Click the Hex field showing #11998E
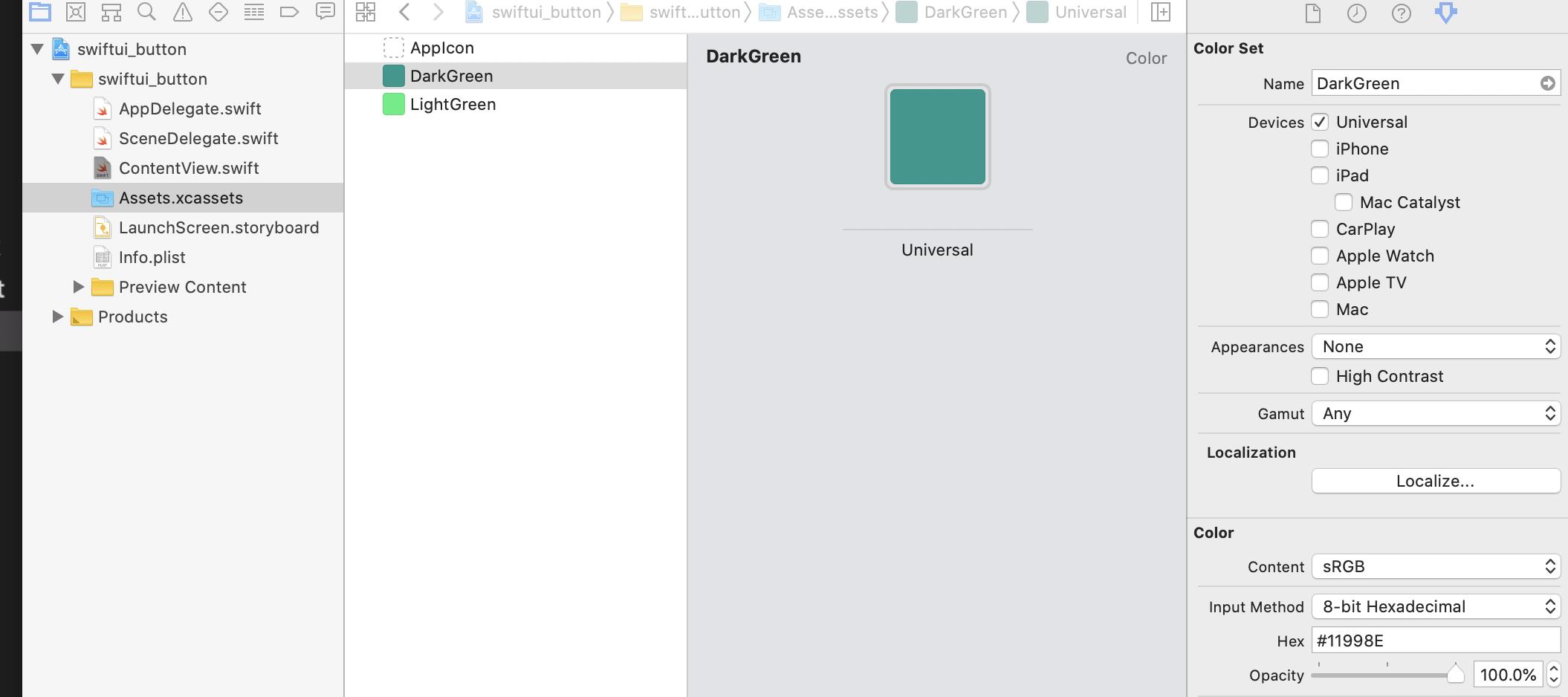This screenshot has height=697, width=1568. click(x=1436, y=641)
